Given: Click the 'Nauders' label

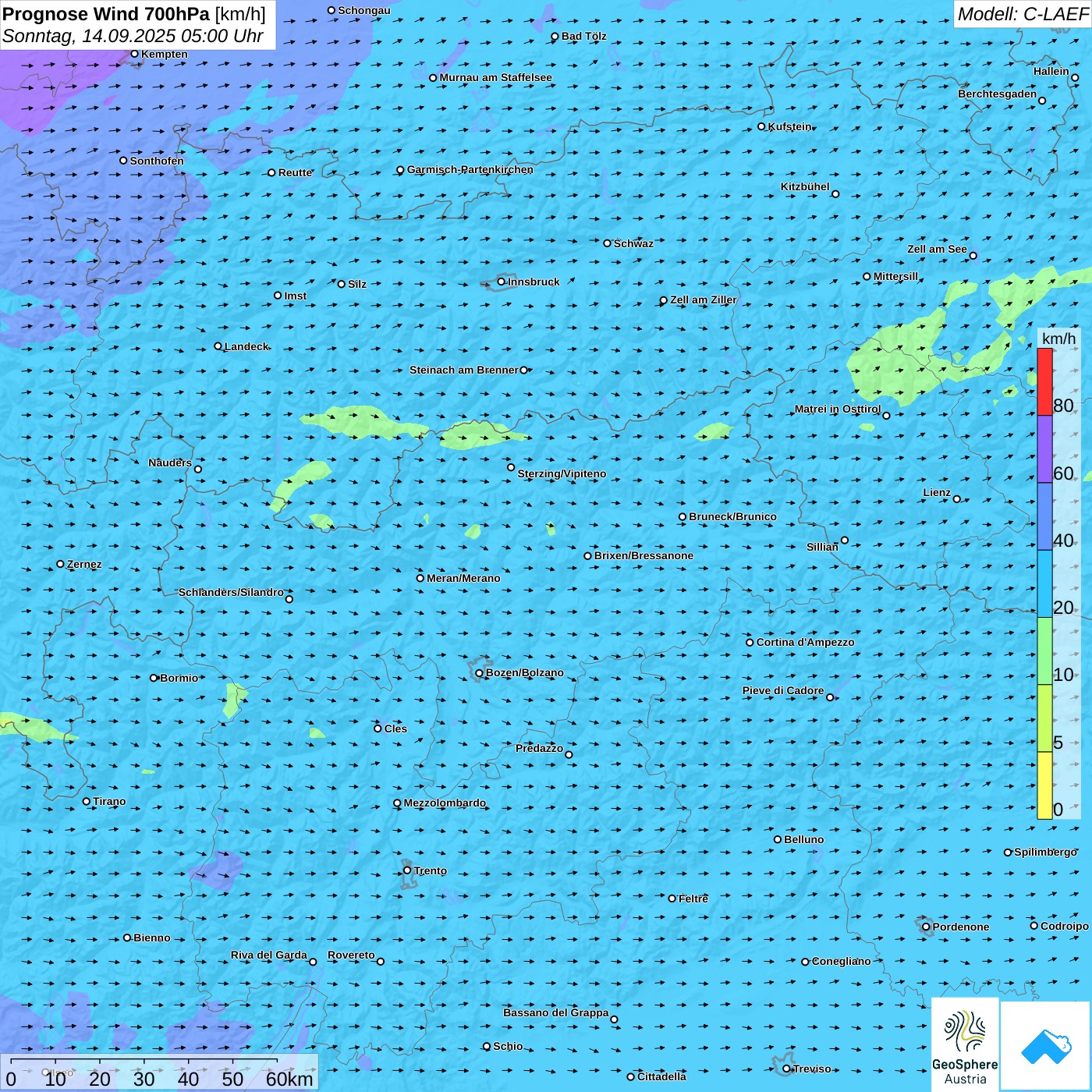Looking at the screenshot, I should point(170,463).
